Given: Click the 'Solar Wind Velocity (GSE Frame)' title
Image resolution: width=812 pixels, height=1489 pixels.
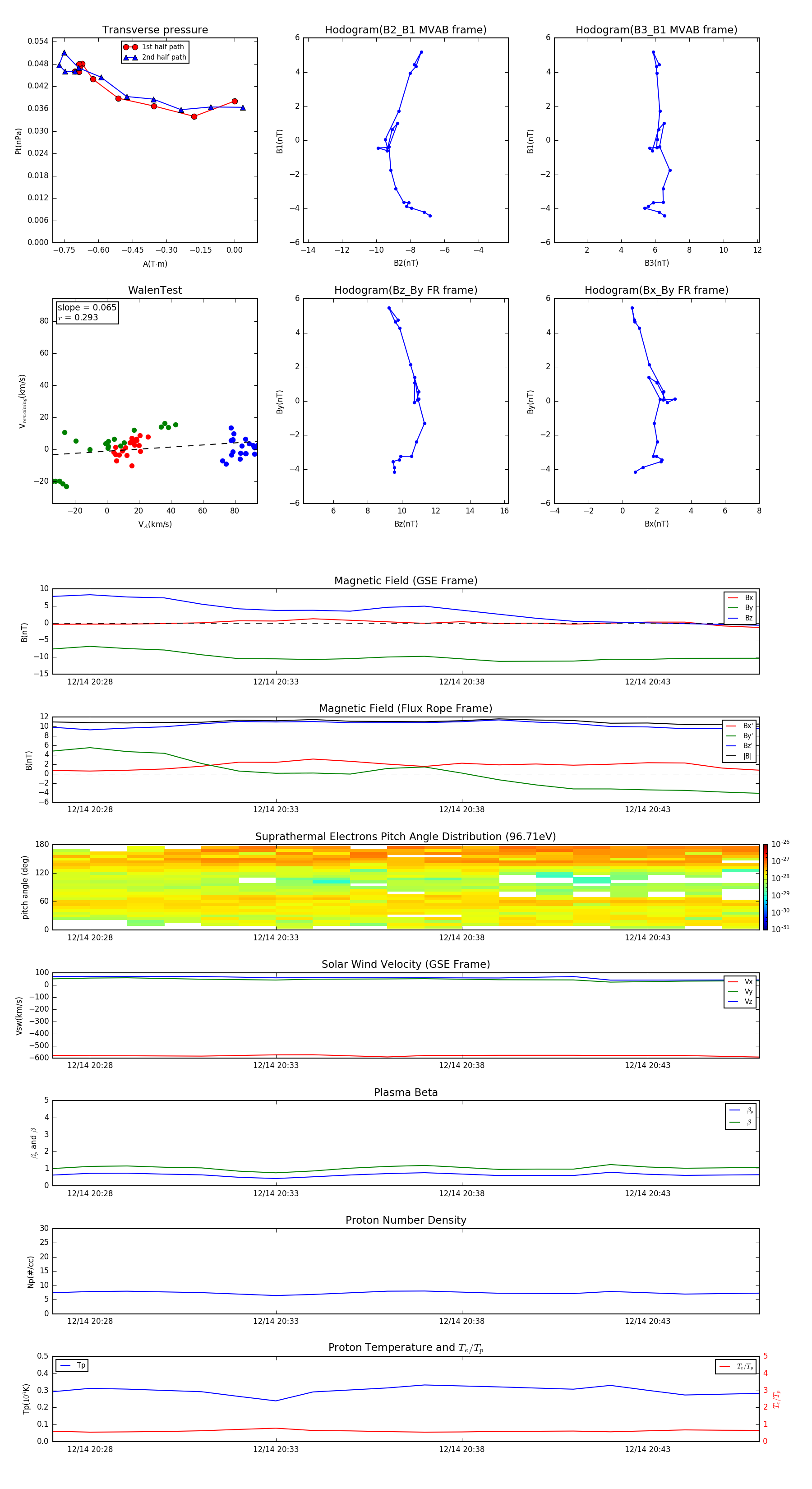Looking at the screenshot, I should click(406, 964).
